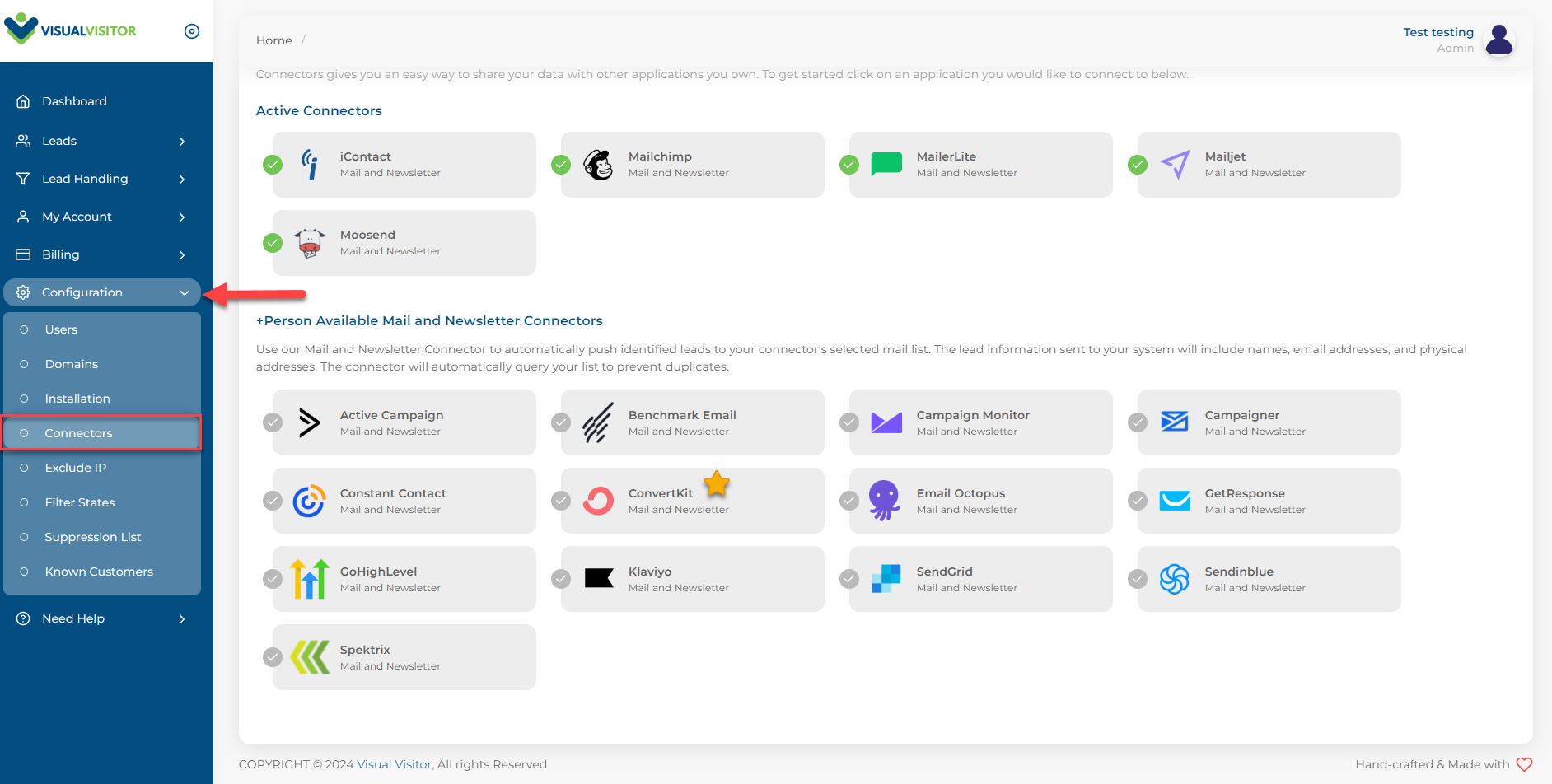Click the MailerLite green chat logo
Screen dimensions: 1552x784
tap(886, 165)
